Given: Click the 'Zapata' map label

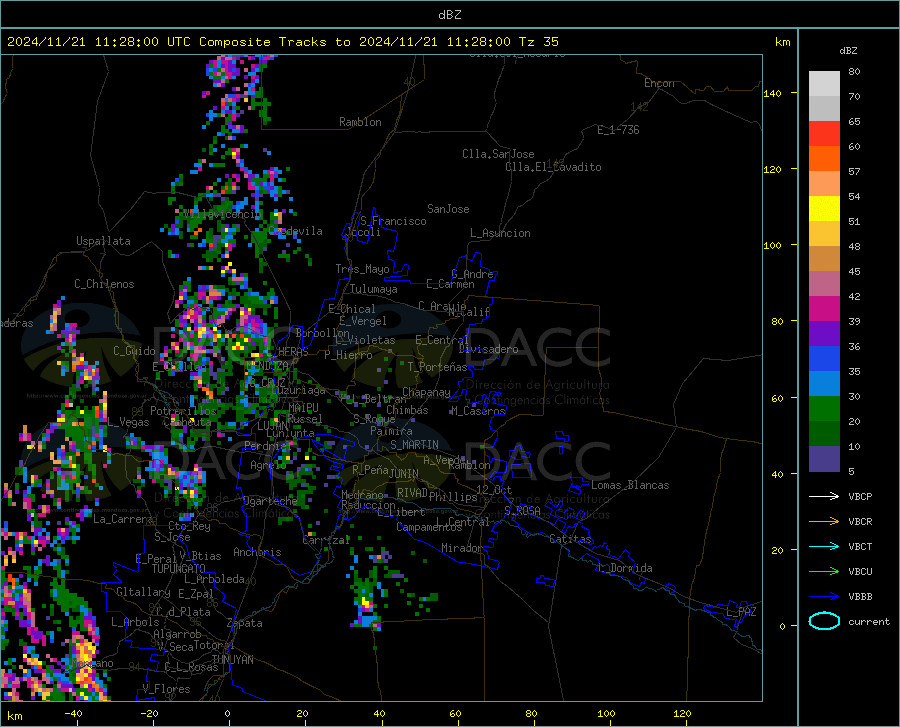Looking at the screenshot, I should (245, 623).
